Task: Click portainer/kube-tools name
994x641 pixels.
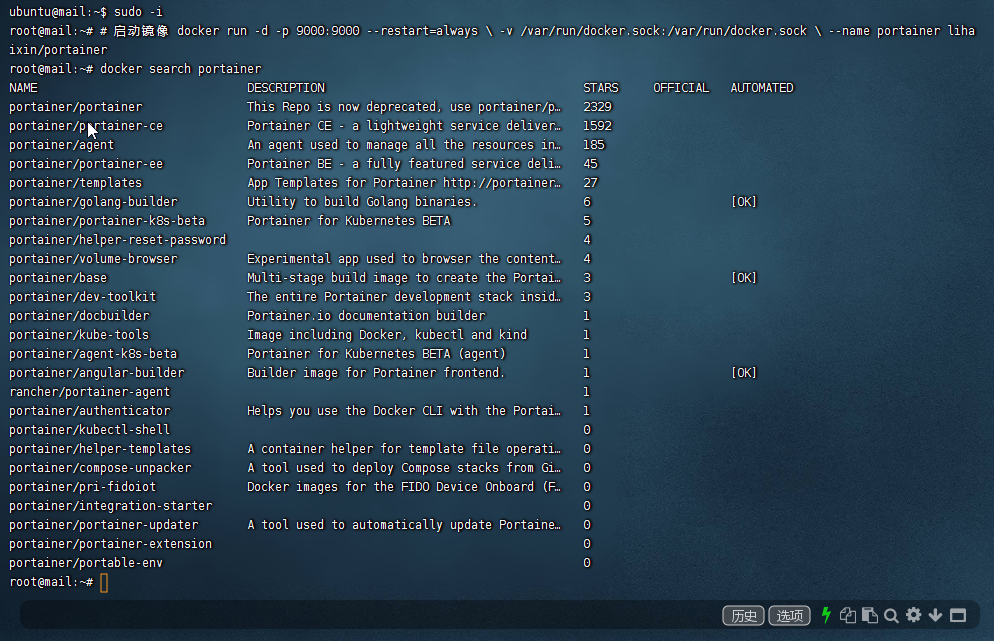Action: [79, 335]
